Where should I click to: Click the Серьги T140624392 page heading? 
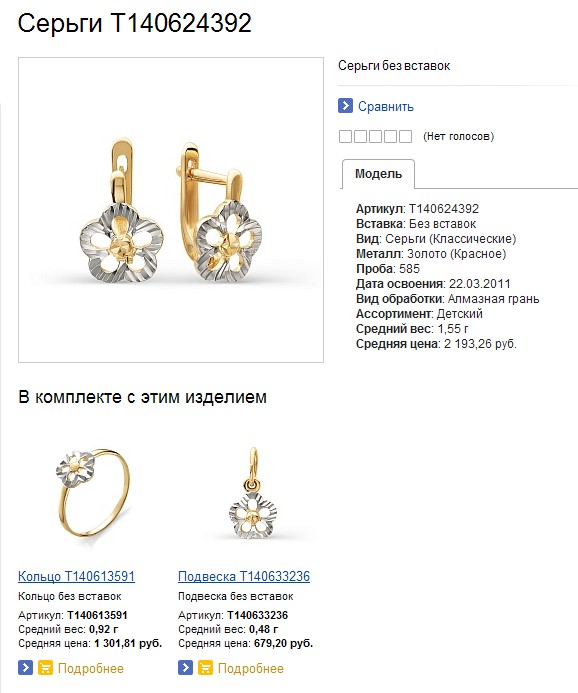(x=135, y=23)
